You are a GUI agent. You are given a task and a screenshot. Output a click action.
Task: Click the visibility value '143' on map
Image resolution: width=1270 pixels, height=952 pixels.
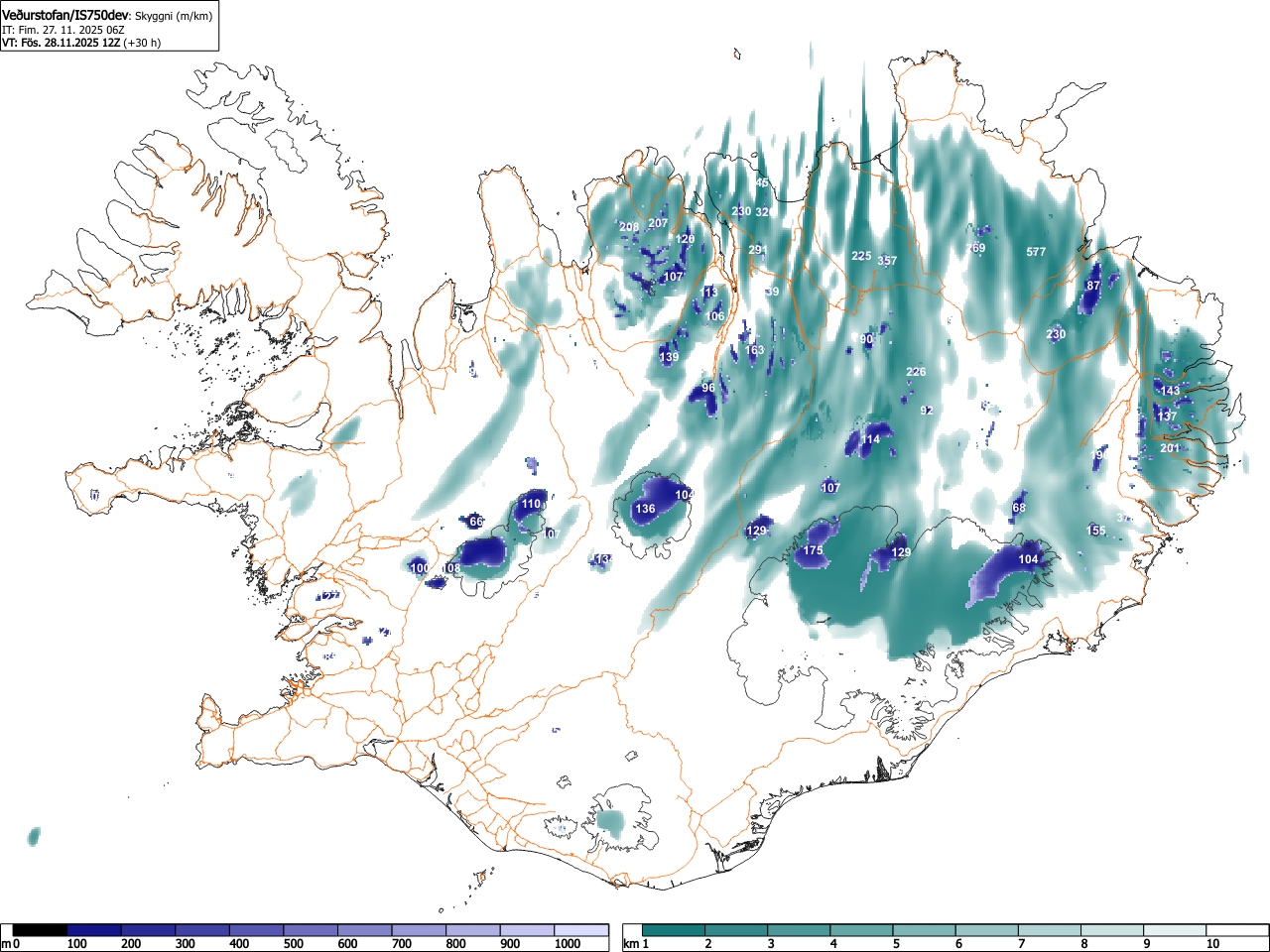tap(1171, 391)
